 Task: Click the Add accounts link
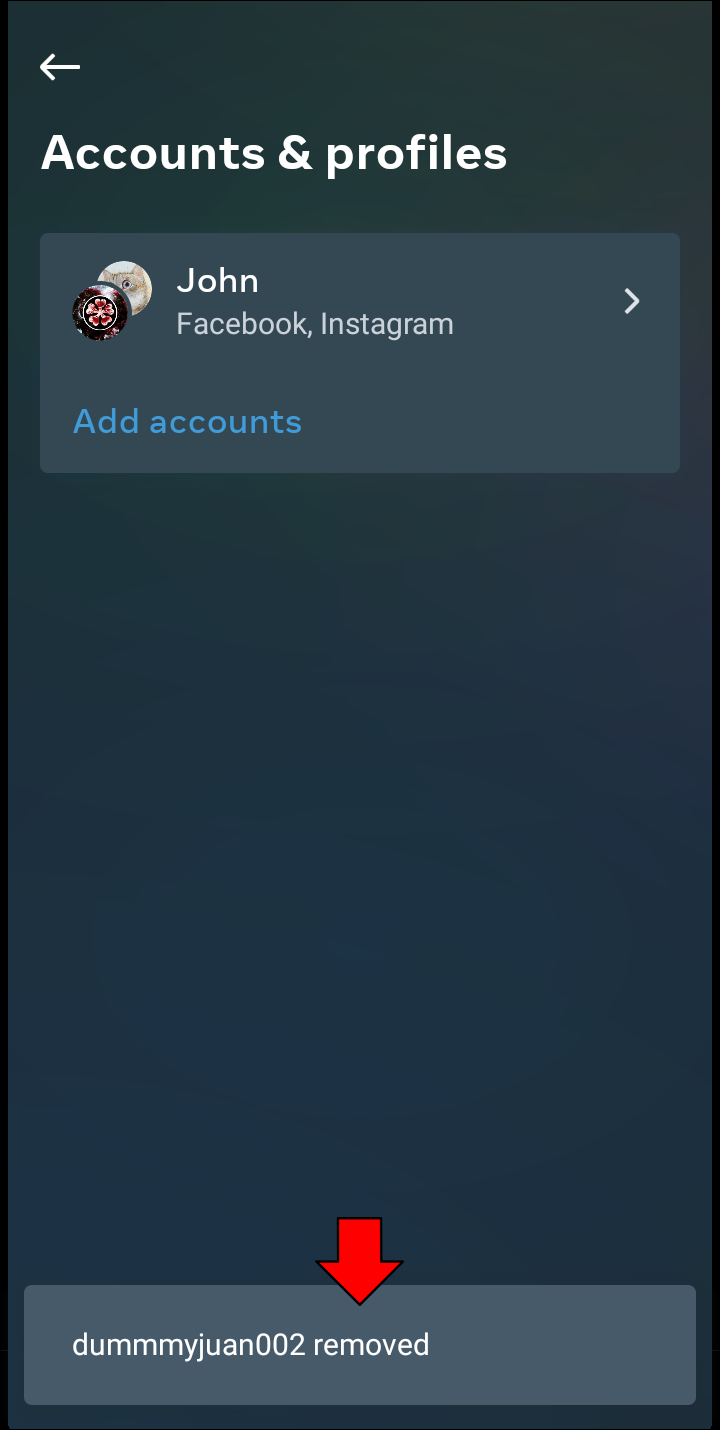pyautogui.click(x=187, y=421)
